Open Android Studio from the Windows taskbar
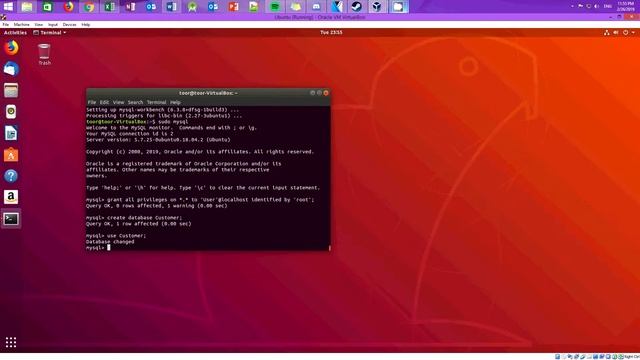This screenshot has height=360, width=640. click(x=192, y=7)
